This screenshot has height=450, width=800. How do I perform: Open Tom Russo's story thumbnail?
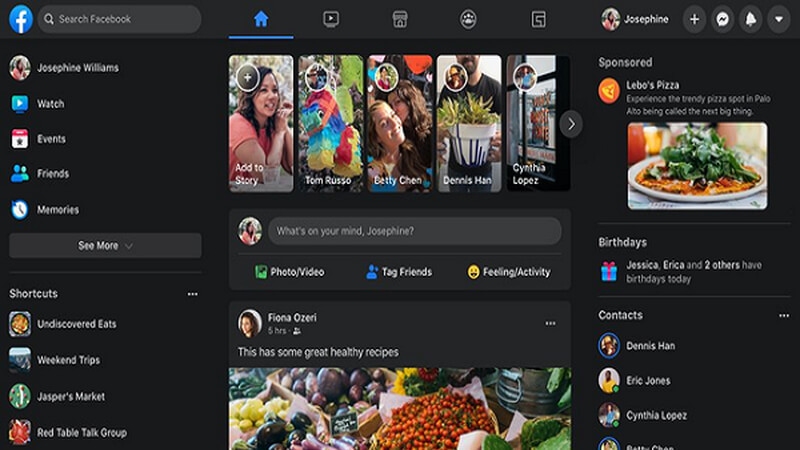(330, 123)
